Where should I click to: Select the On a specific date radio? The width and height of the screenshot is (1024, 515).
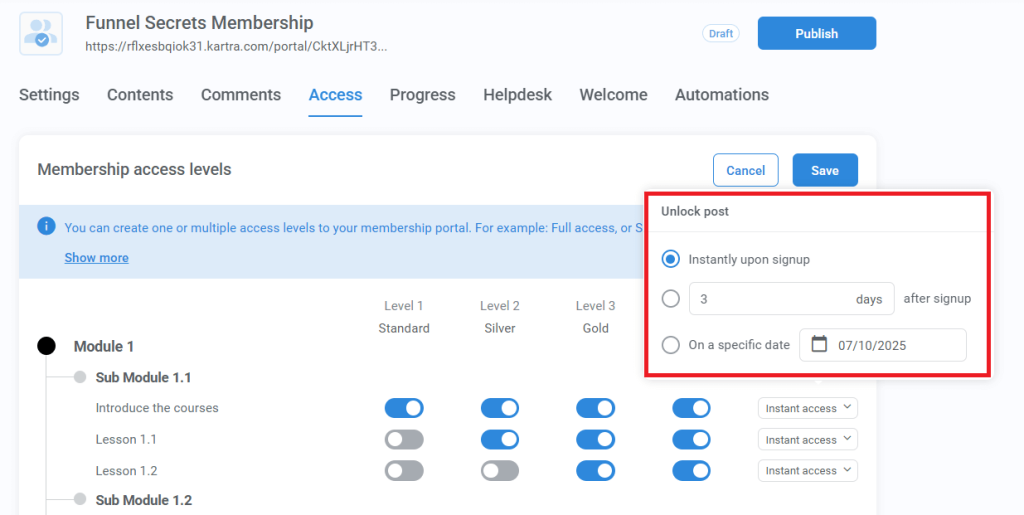(671, 345)
